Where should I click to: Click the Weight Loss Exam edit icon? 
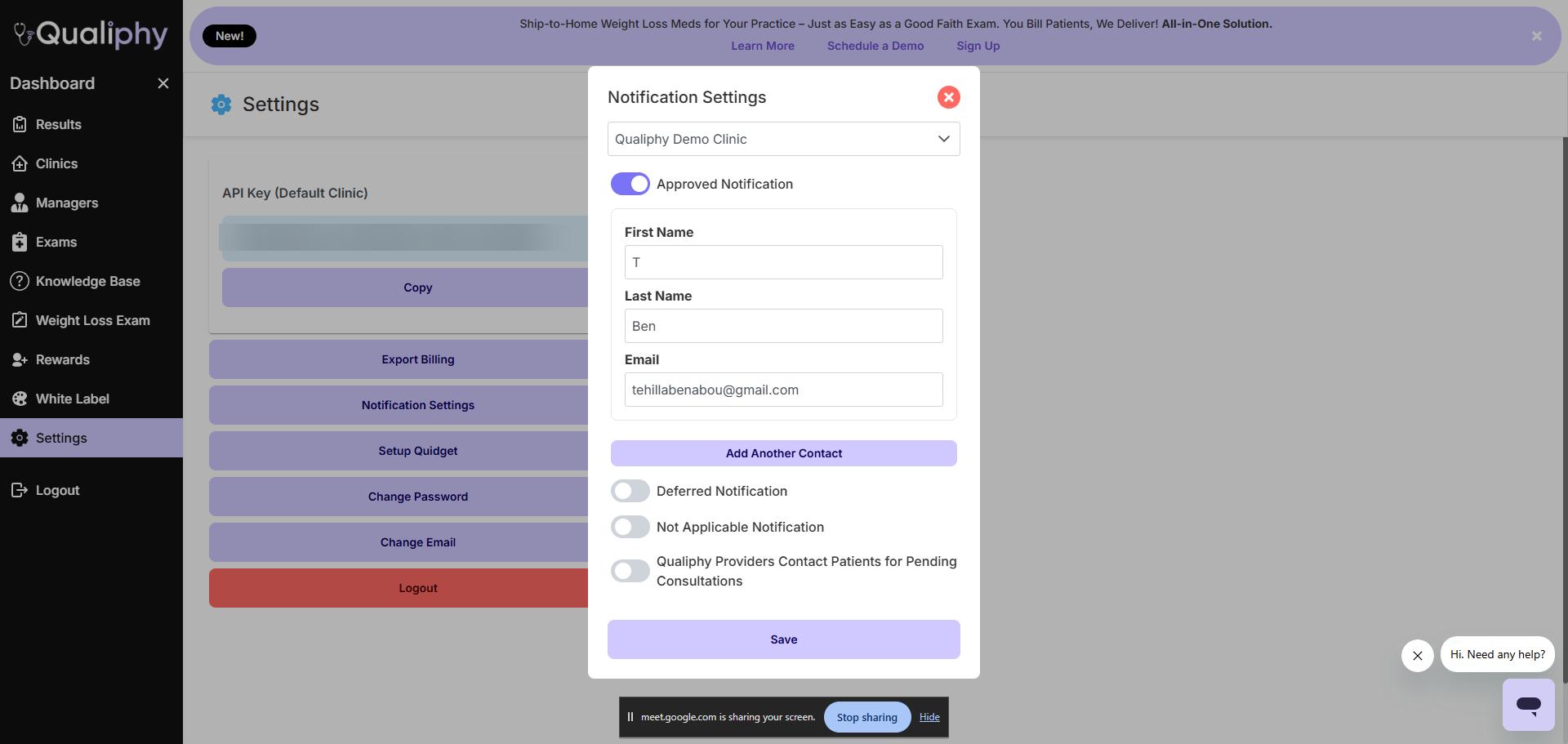coord(20,320)
